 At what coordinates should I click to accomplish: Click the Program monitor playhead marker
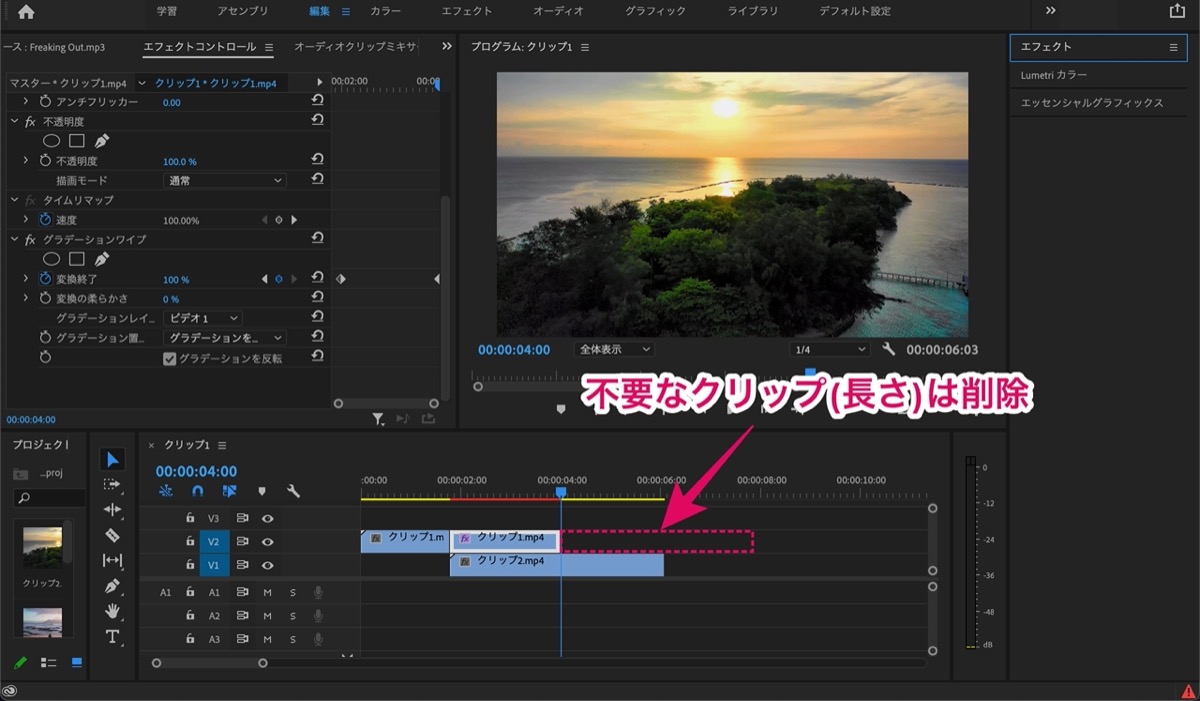[x=810, y=373]
